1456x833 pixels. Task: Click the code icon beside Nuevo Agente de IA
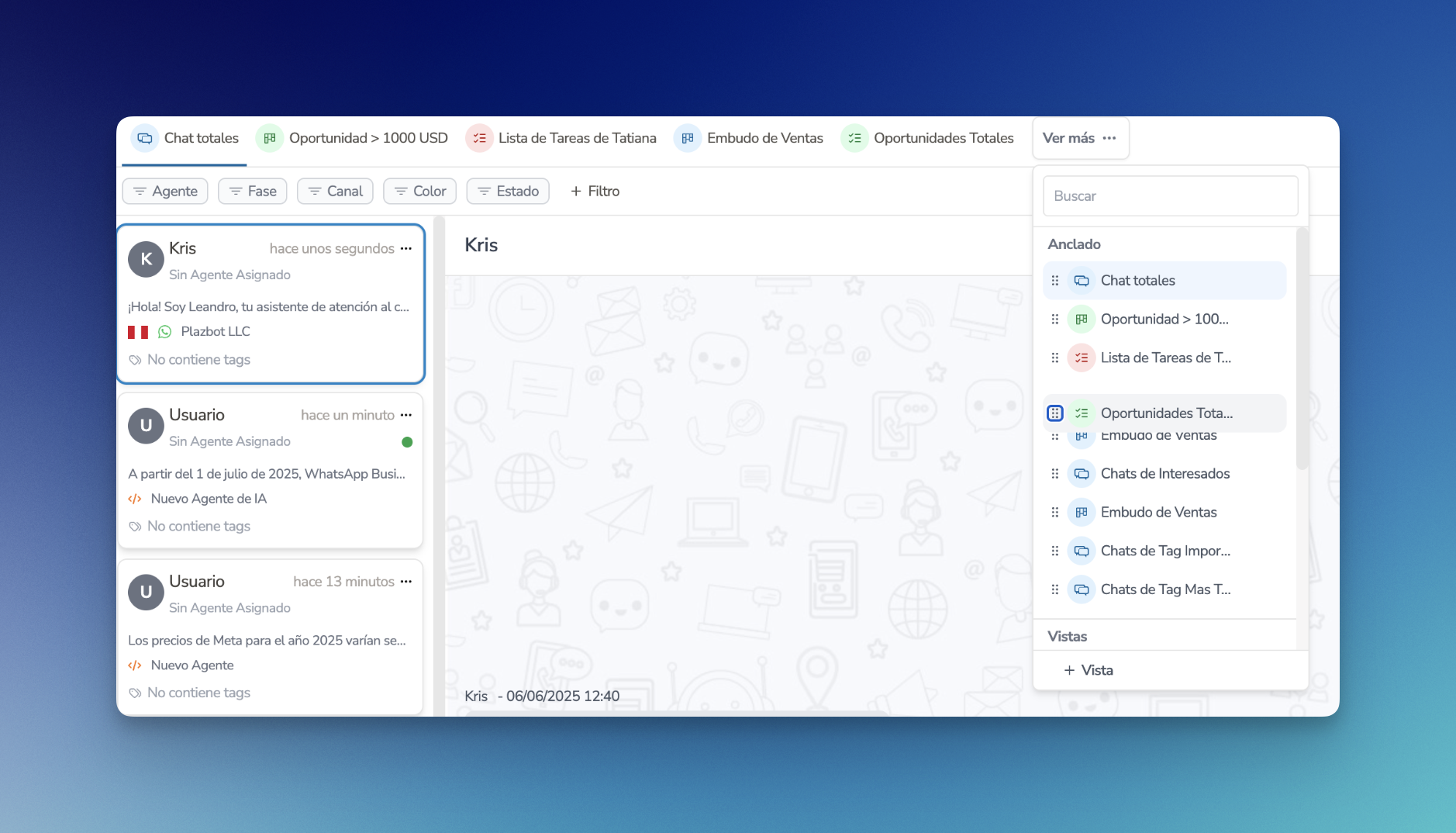(135, 499)
